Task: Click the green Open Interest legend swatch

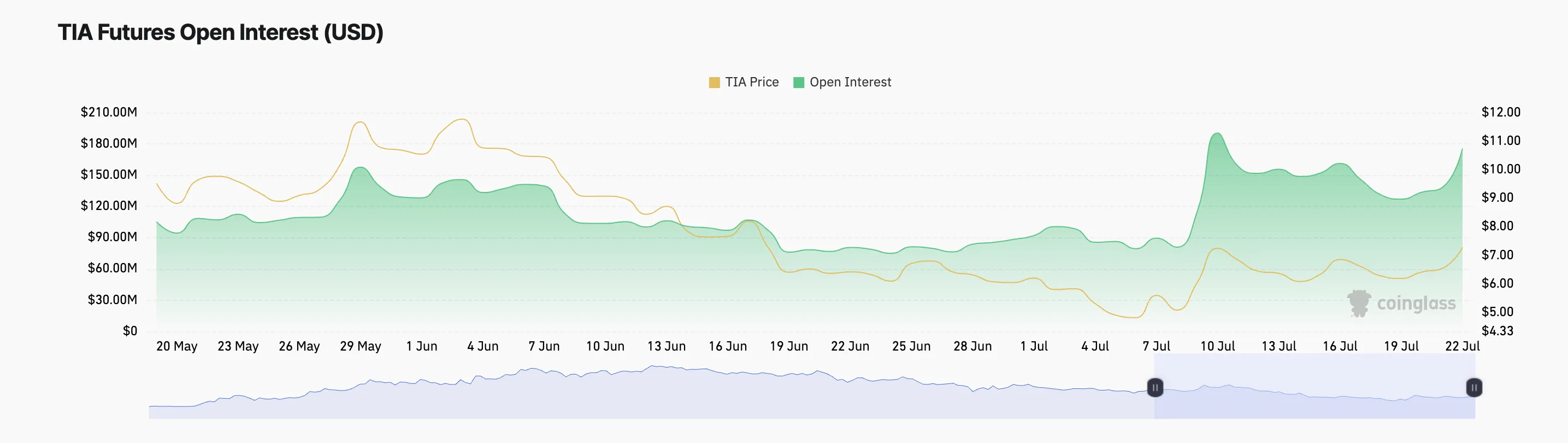Action: pos(799,82)
